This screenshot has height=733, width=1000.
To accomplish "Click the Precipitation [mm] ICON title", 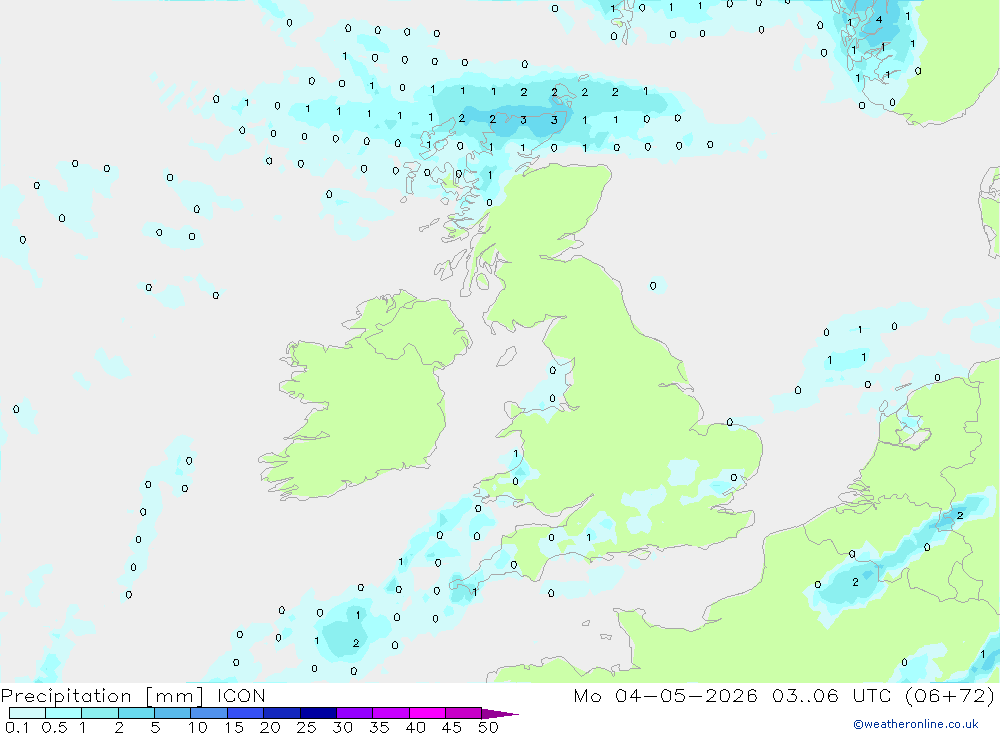I will tap(133, 695).
